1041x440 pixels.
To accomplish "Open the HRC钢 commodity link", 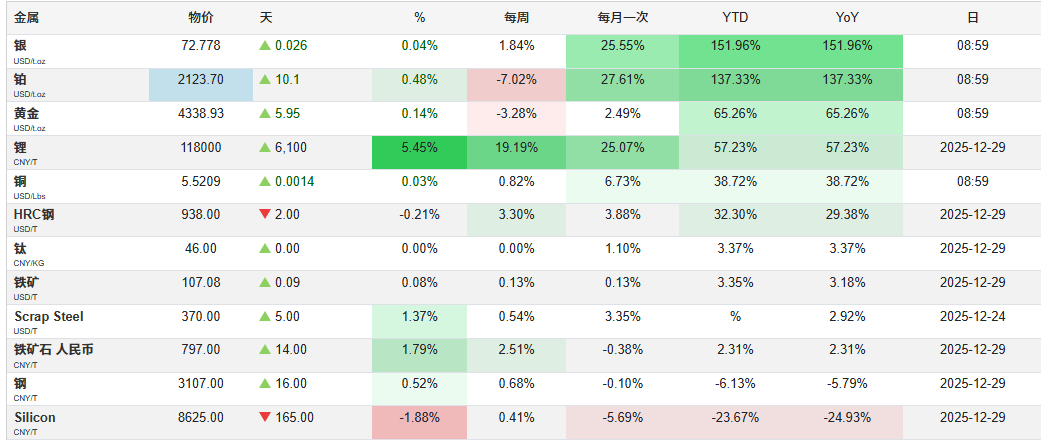I will coord(35,214).
